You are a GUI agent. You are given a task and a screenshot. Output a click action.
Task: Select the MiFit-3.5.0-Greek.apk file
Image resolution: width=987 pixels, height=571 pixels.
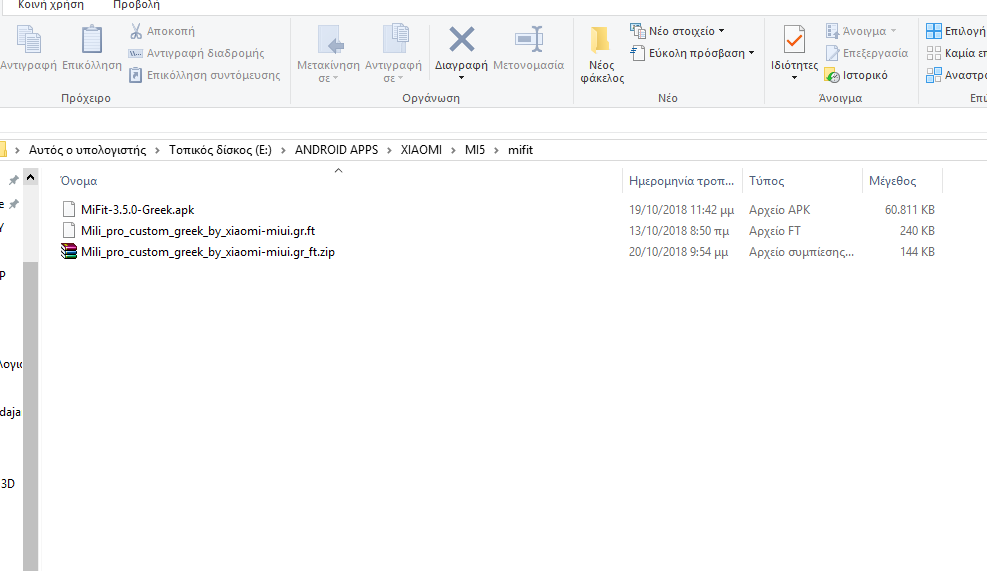coord(138,210)
